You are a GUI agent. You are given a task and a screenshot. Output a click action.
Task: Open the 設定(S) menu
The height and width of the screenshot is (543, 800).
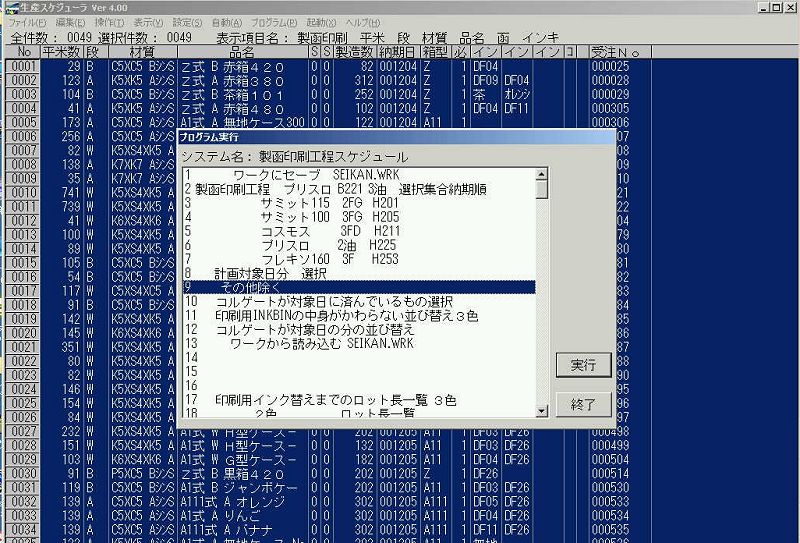(187, 22)
